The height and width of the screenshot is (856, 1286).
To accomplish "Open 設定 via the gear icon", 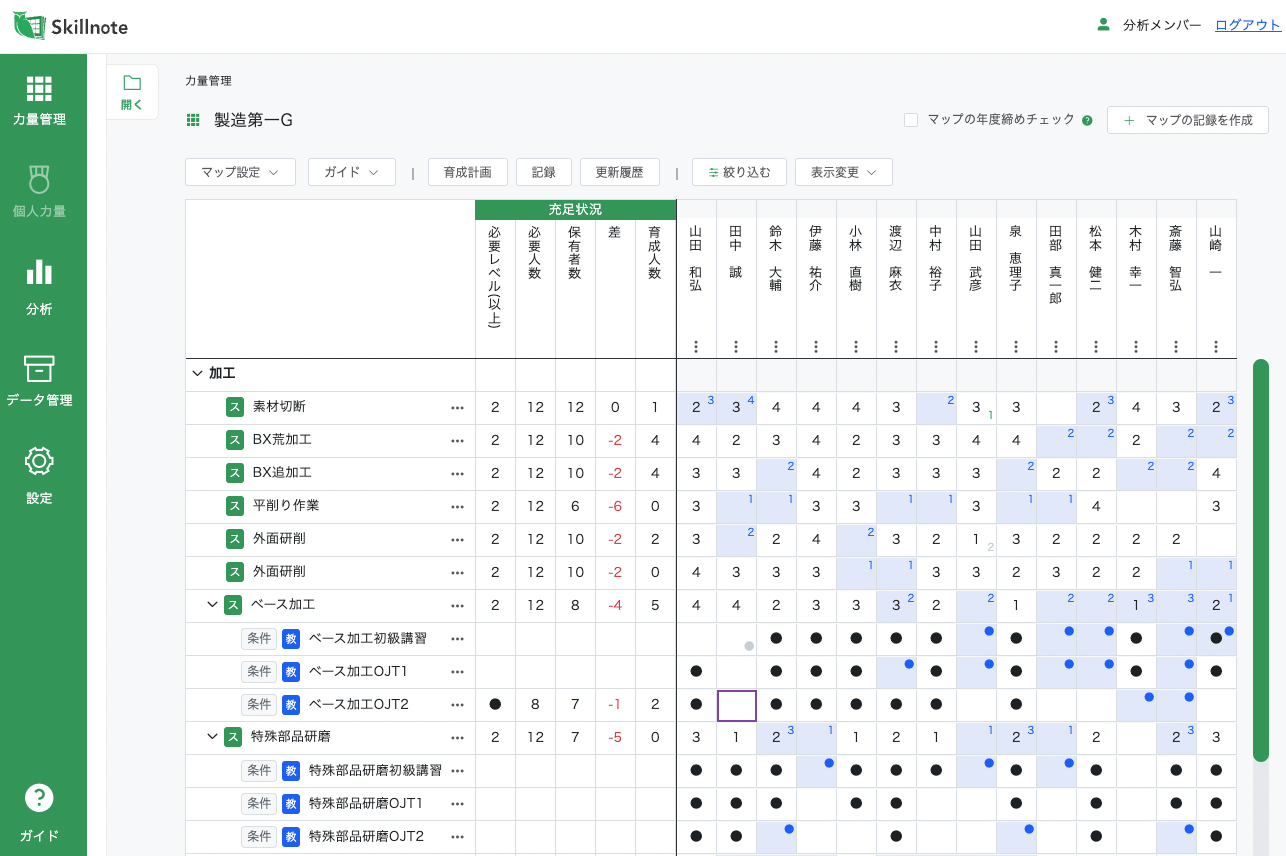I will coord(39,461).
